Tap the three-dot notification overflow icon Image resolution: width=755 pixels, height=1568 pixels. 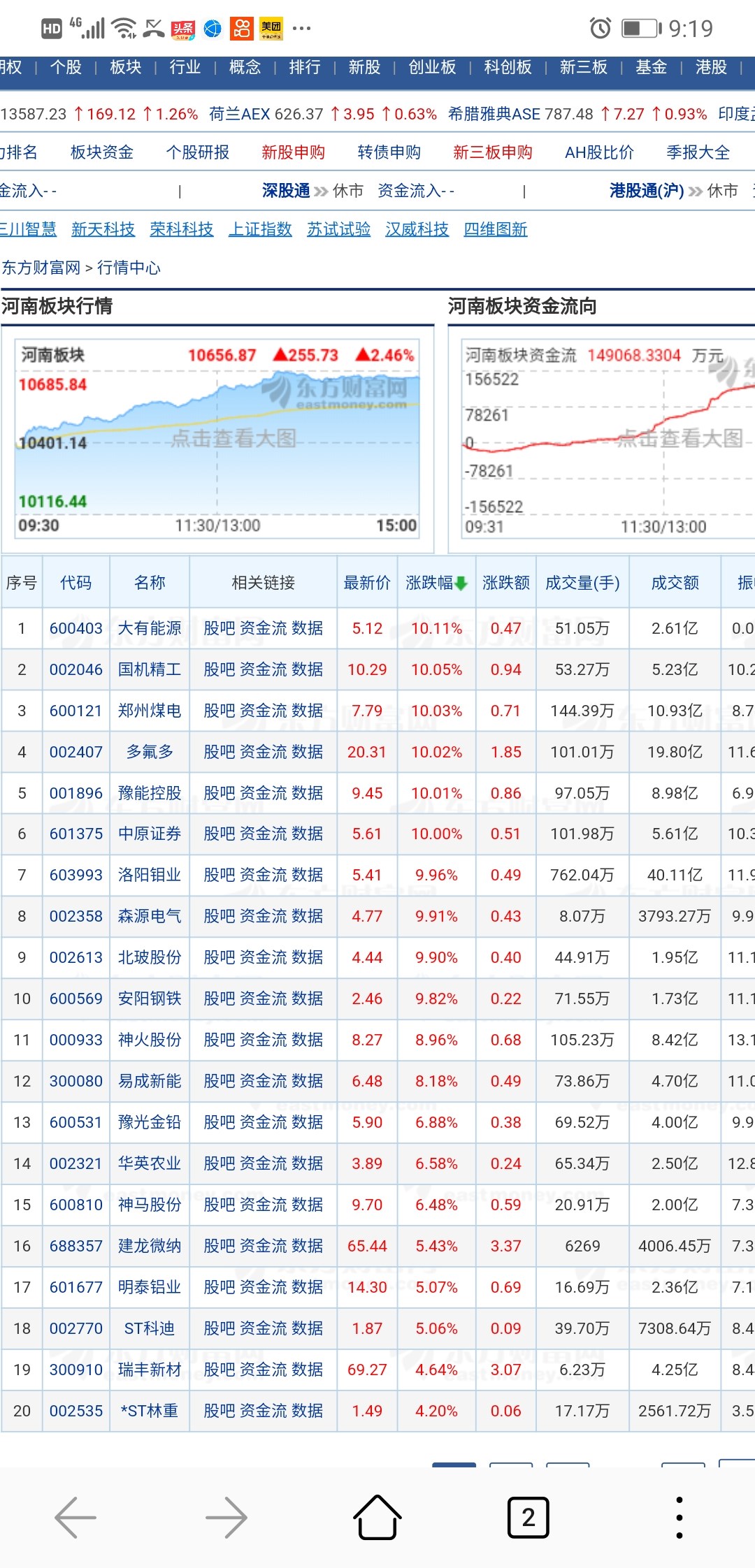click(x=302, y=29)
